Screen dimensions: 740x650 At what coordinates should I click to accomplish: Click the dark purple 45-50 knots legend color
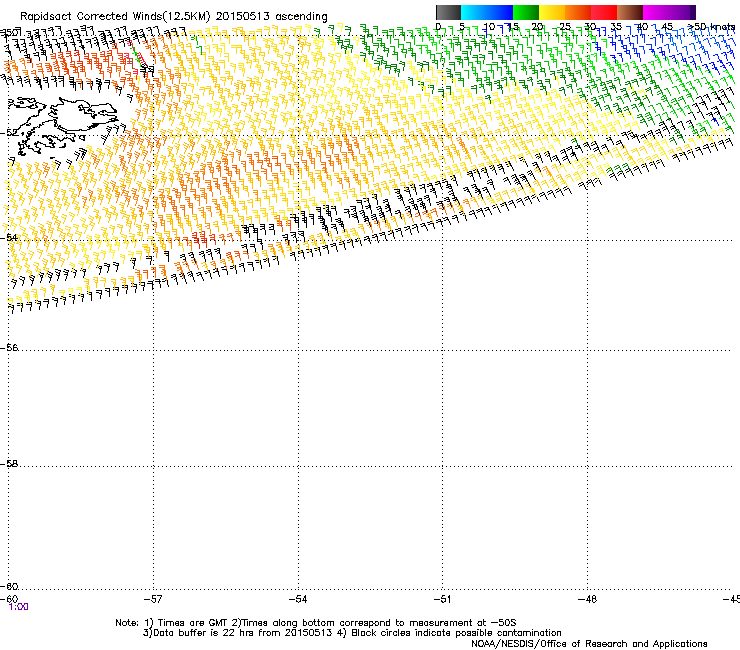coord(682,12)
